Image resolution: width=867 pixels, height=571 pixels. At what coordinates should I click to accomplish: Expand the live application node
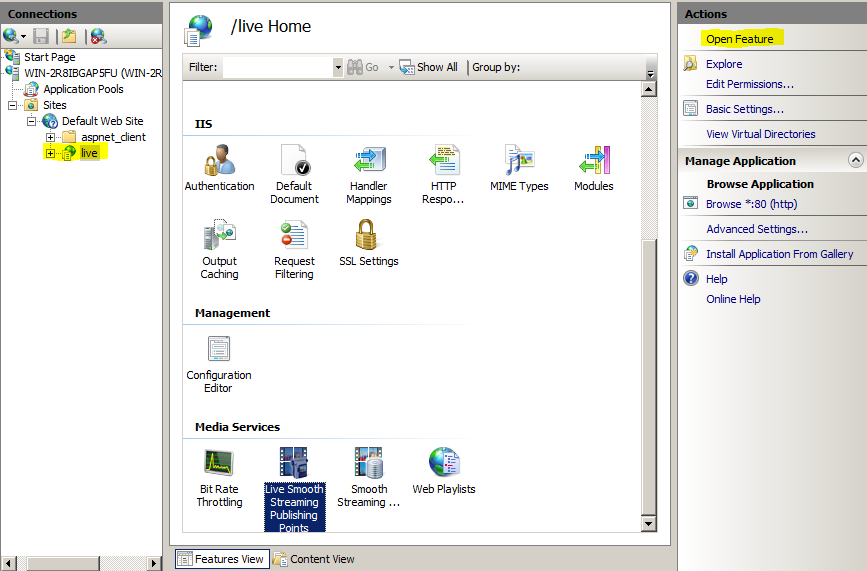coord(50,153)
